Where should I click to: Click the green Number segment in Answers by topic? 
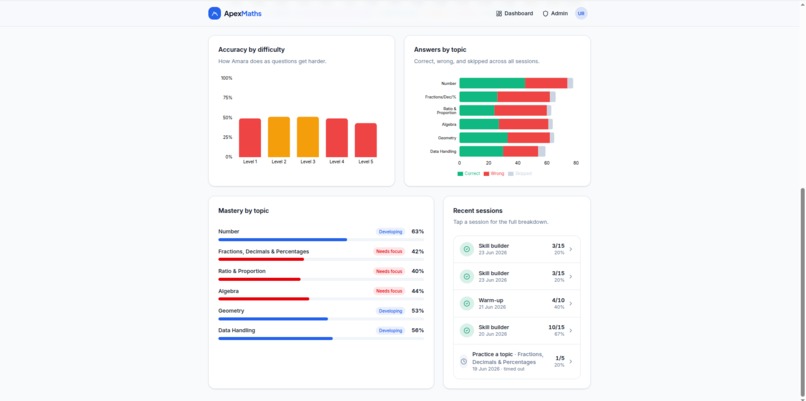coord(492,83)
